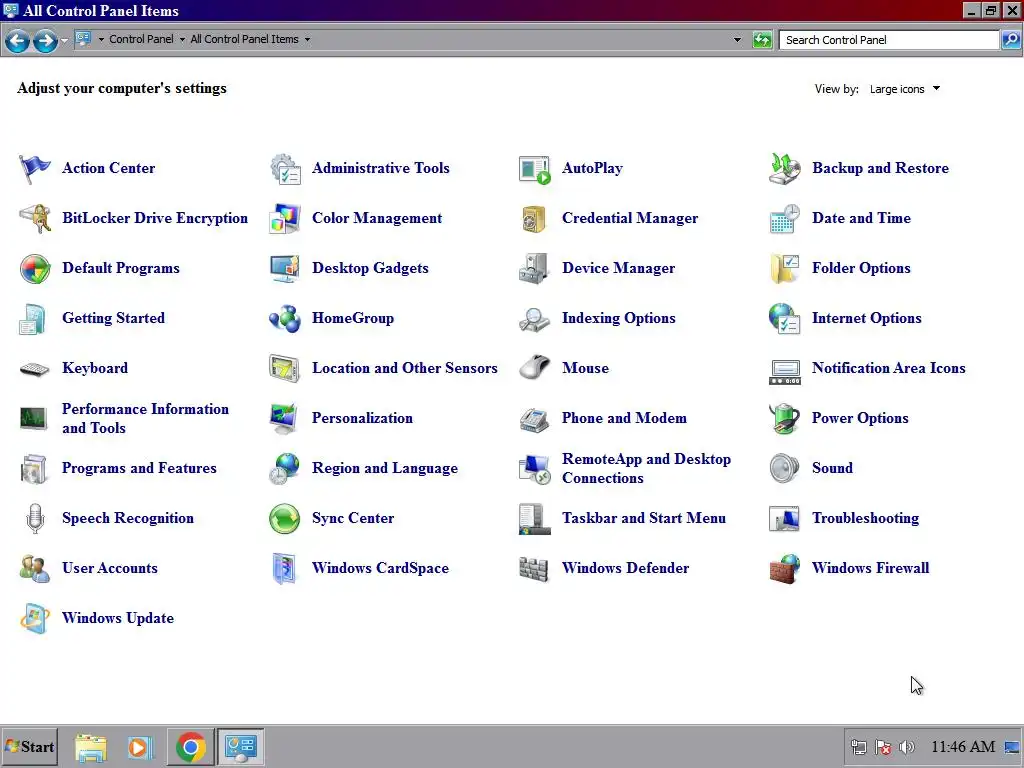Viewport: 1024px width, 768px height.
Task: Click the Sync Center green icon
Action: (x=285, y=519)
